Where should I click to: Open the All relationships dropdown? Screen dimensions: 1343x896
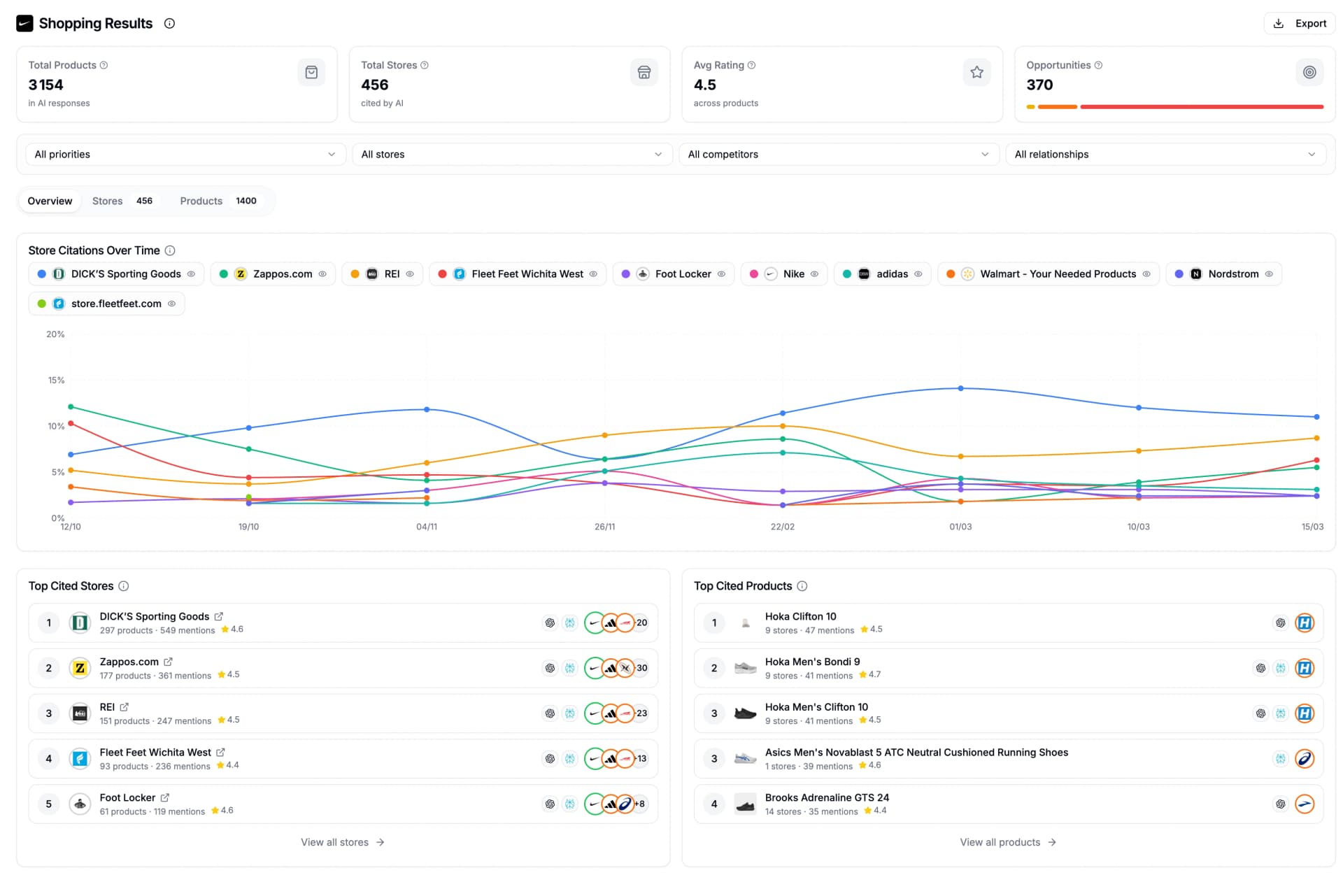1165,154
